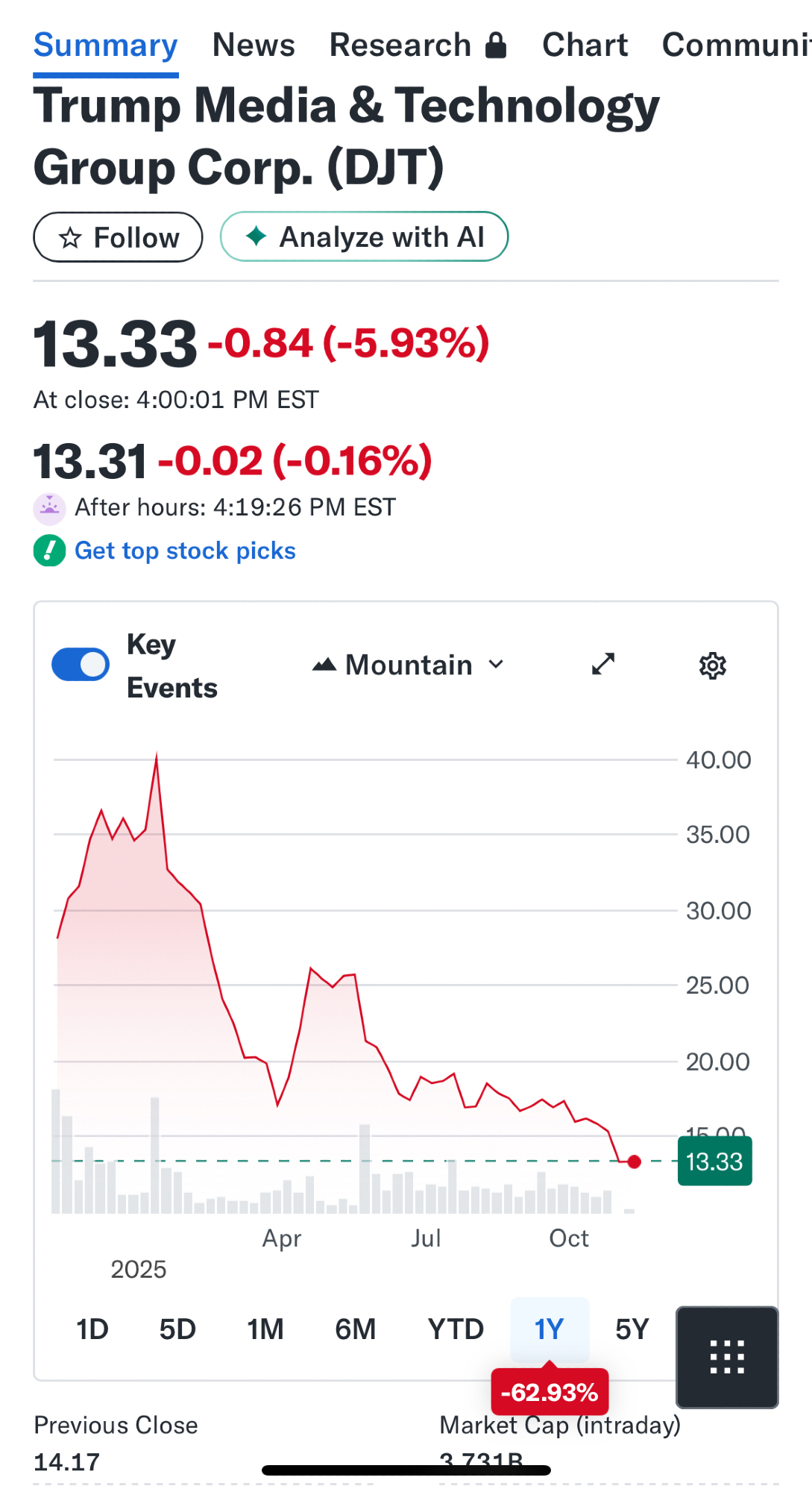Expand chart to fullscreen with arrows icon
Viewport: 812px width, 1492px height.
pos(602,664)
